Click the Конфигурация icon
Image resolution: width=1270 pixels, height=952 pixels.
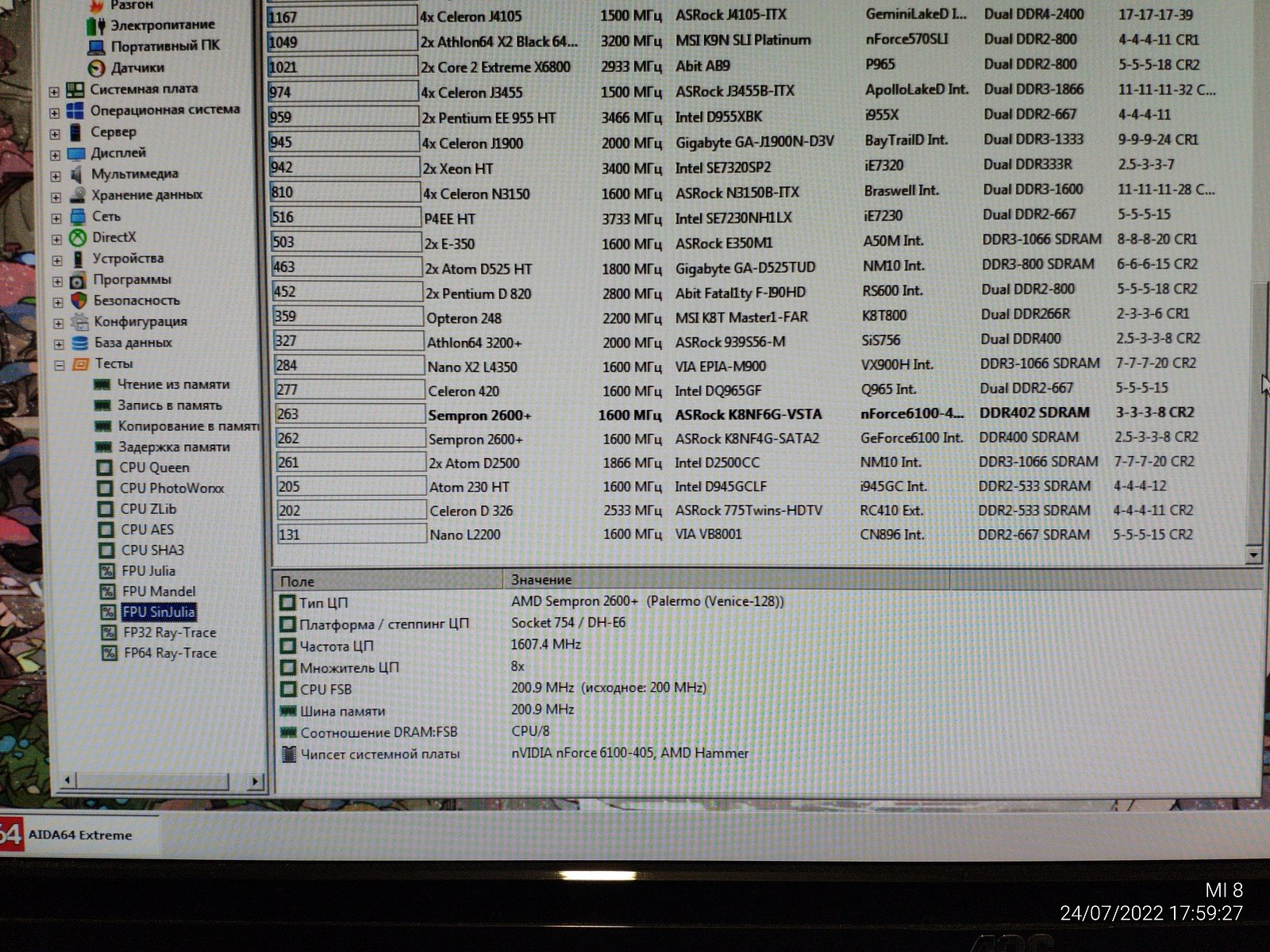[79, 322]
